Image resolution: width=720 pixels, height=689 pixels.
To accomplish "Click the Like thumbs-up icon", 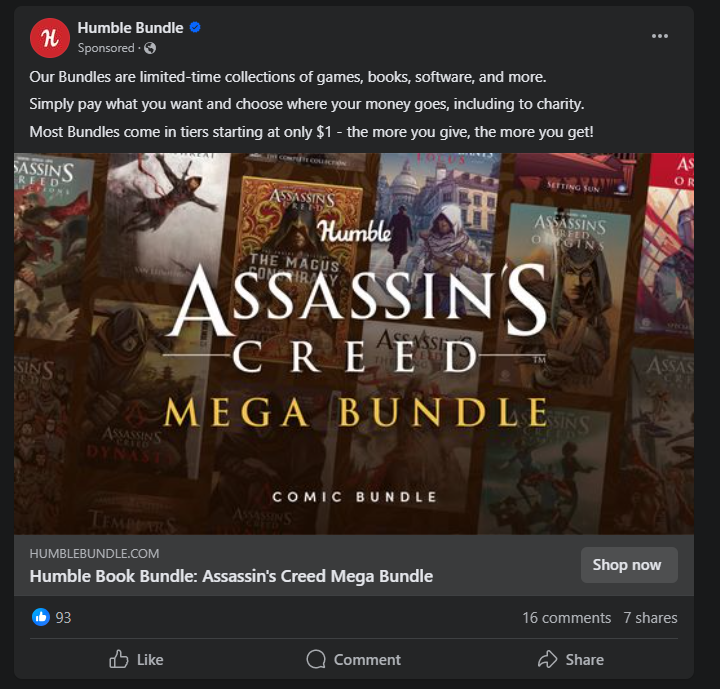I will point(118,659).
